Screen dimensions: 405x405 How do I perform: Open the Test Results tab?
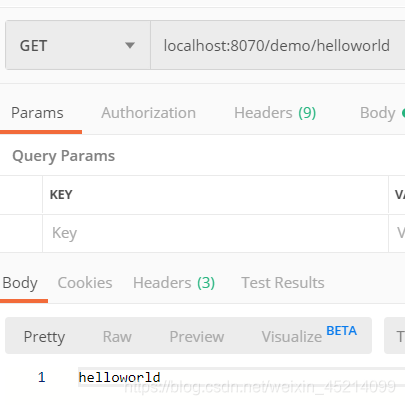(x=283, y=283)
